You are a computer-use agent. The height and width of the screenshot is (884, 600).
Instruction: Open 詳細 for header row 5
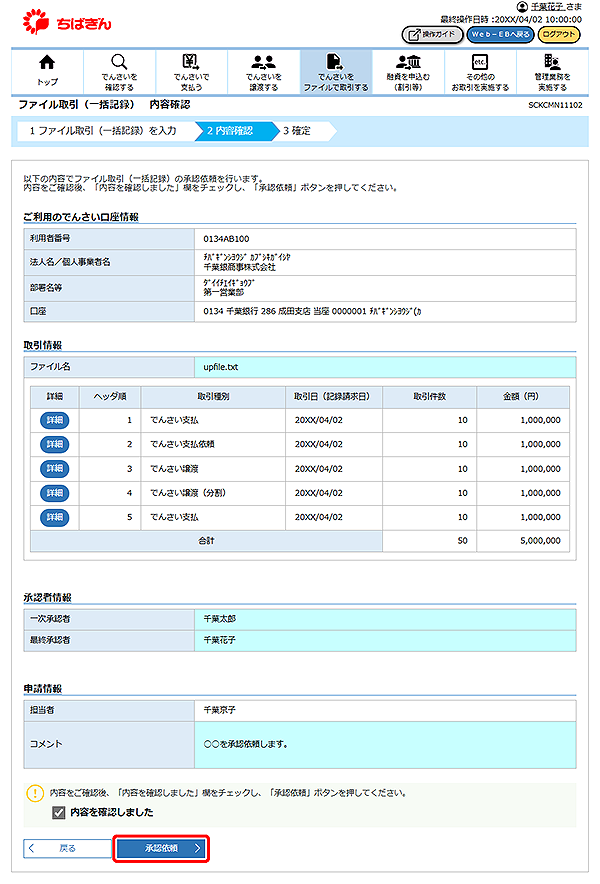coord(55,517)
